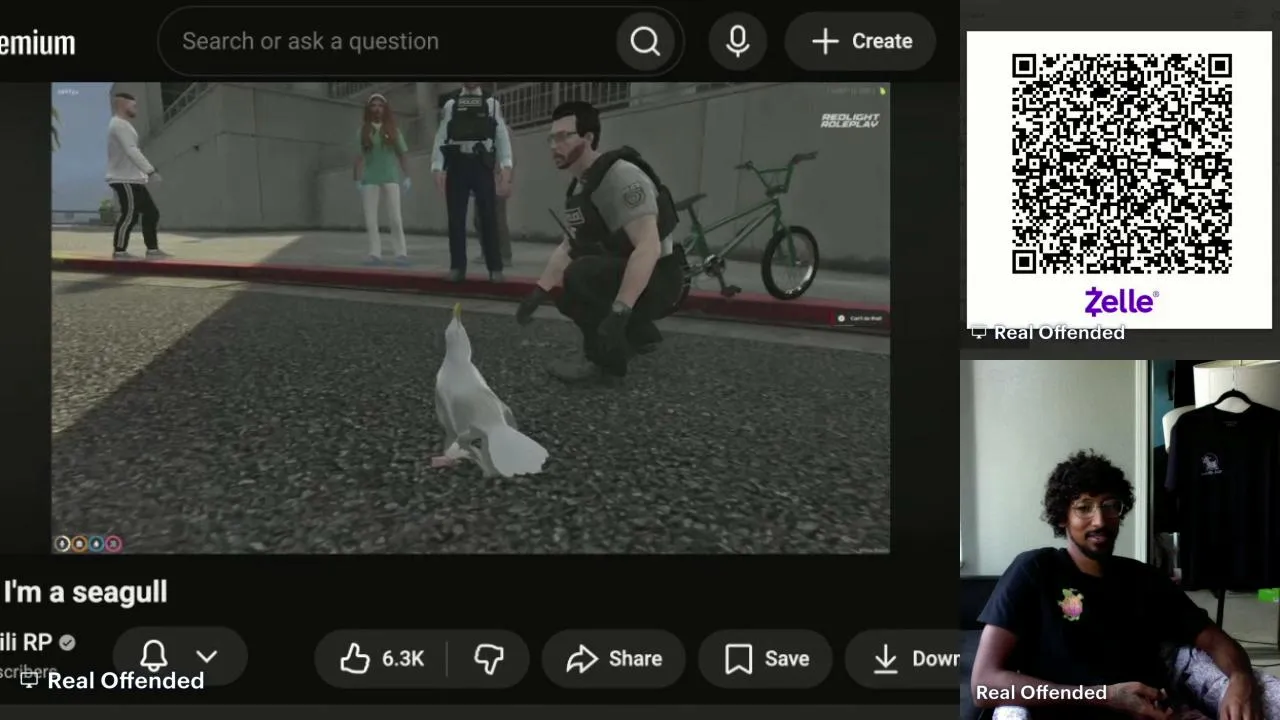This screenshot has height=720, width=1280.
Task: Download the video using the Download button
Action: tap(903, 658)
